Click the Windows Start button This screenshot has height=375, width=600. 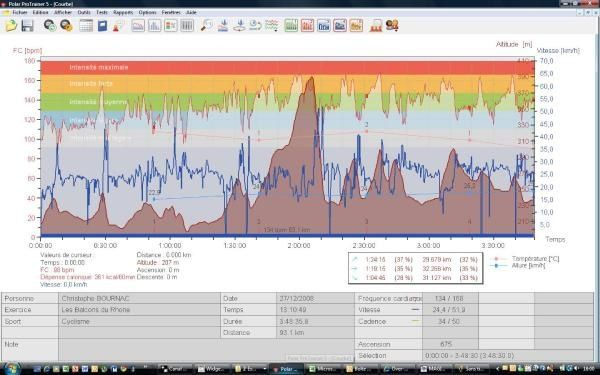(x=12, y=368)
